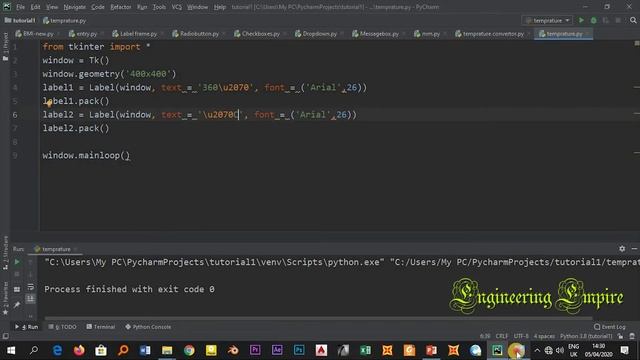Click restore layout icon in Run panel
Image resolution: width=640 pixels, height=360 pixels.
click(17, 289)
